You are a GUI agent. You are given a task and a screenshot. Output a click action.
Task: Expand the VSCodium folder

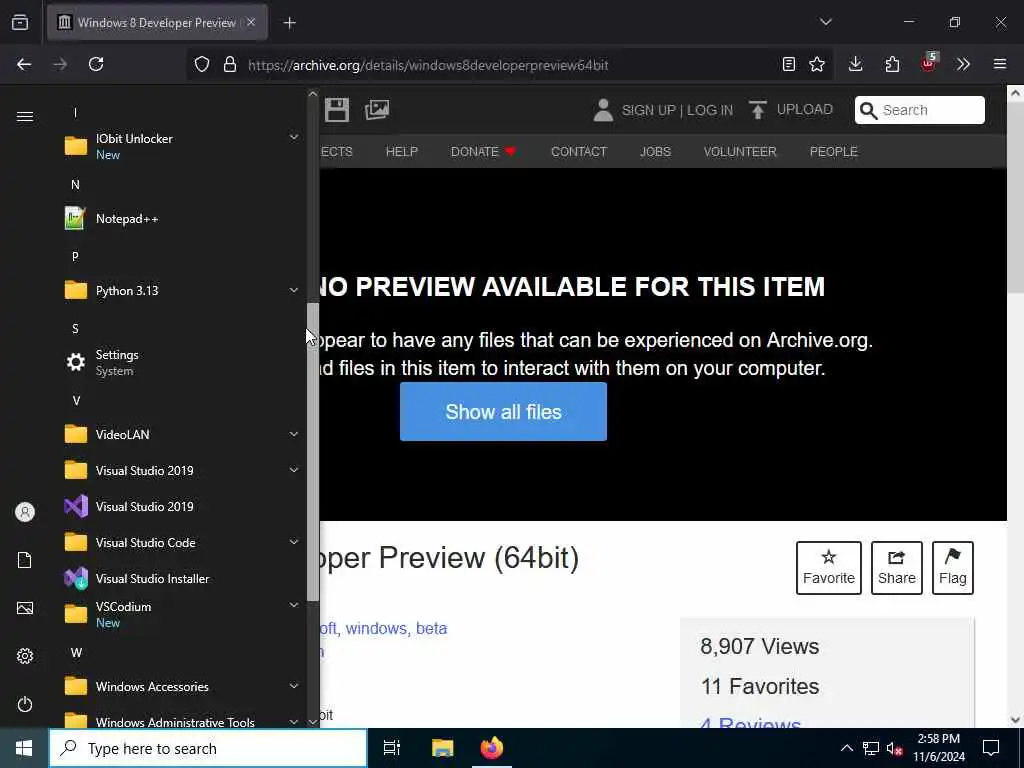[x=294, y=605]
